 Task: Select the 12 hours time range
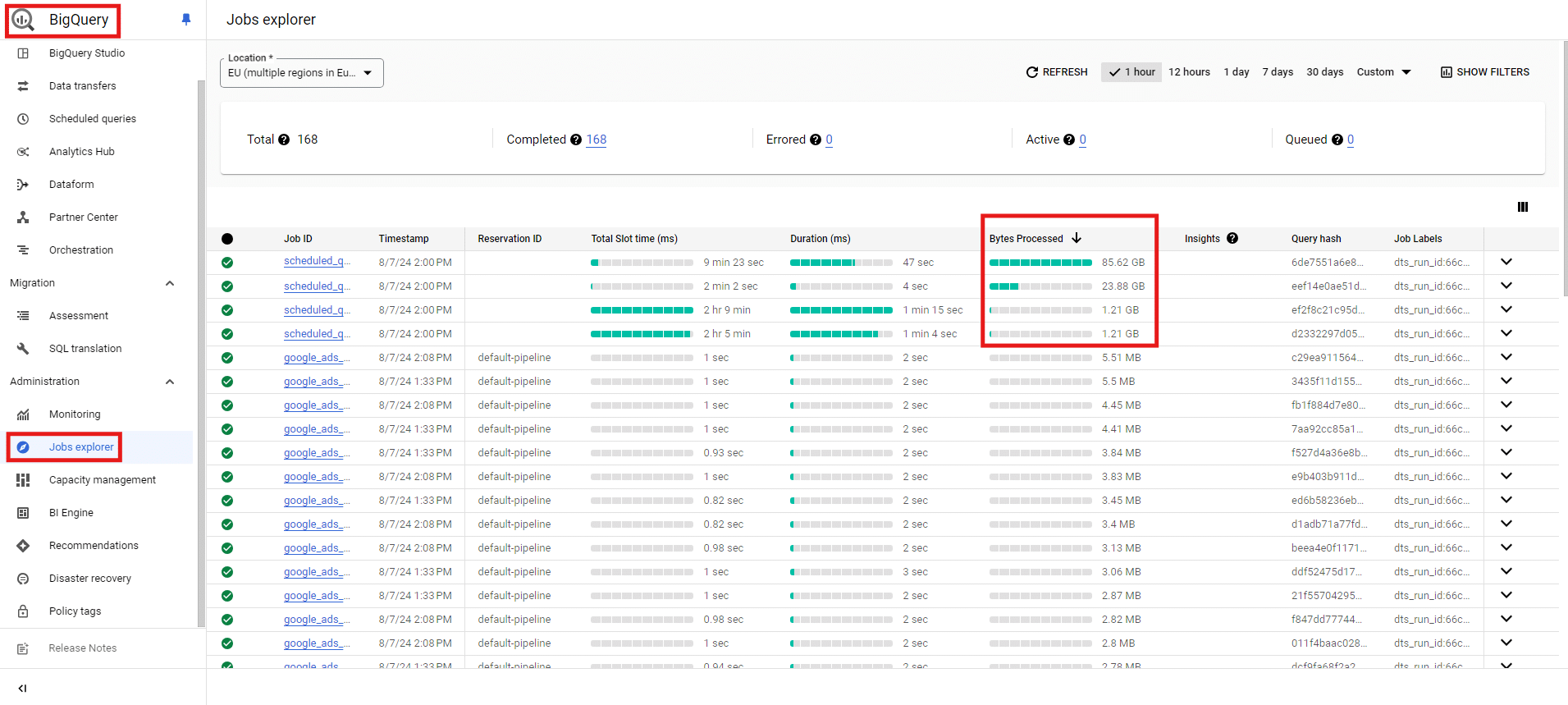[1189, 72]
